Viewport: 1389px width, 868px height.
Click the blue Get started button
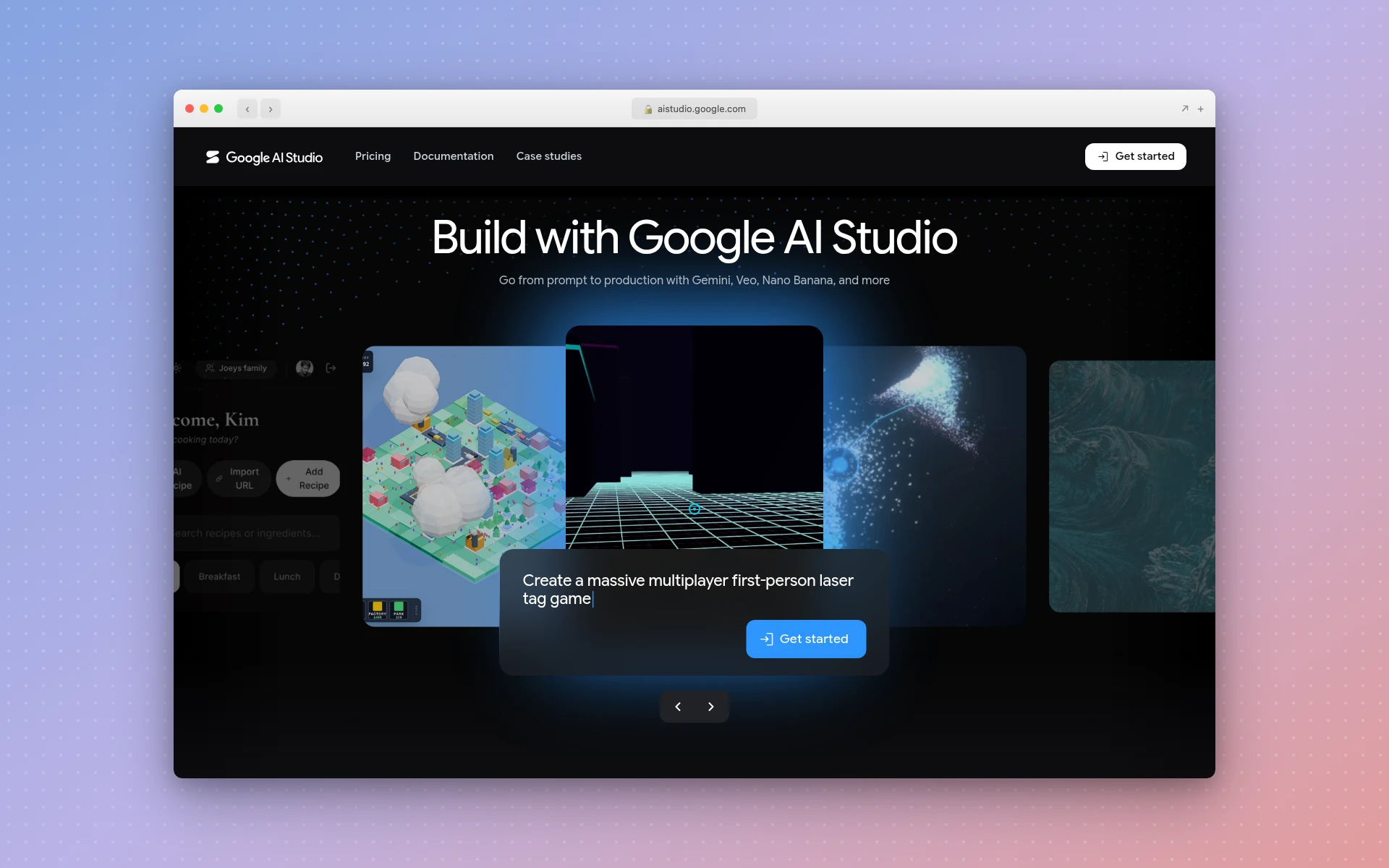pos(806,639)
